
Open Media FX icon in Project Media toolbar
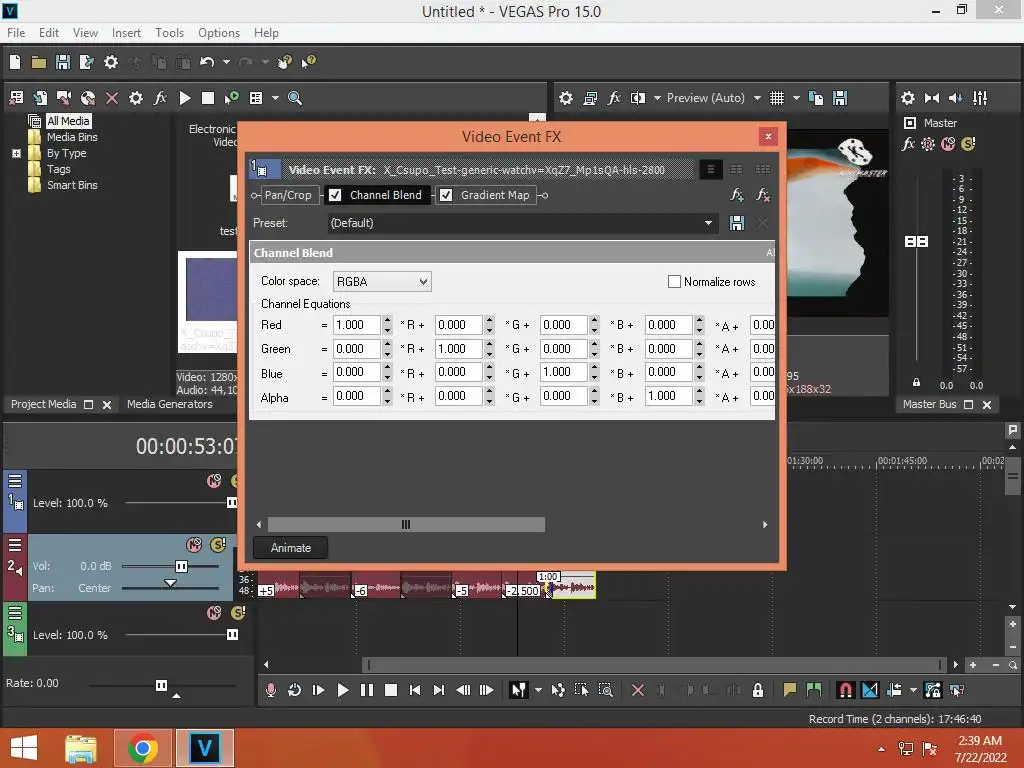pyautogui.click(x=160, y=98)
